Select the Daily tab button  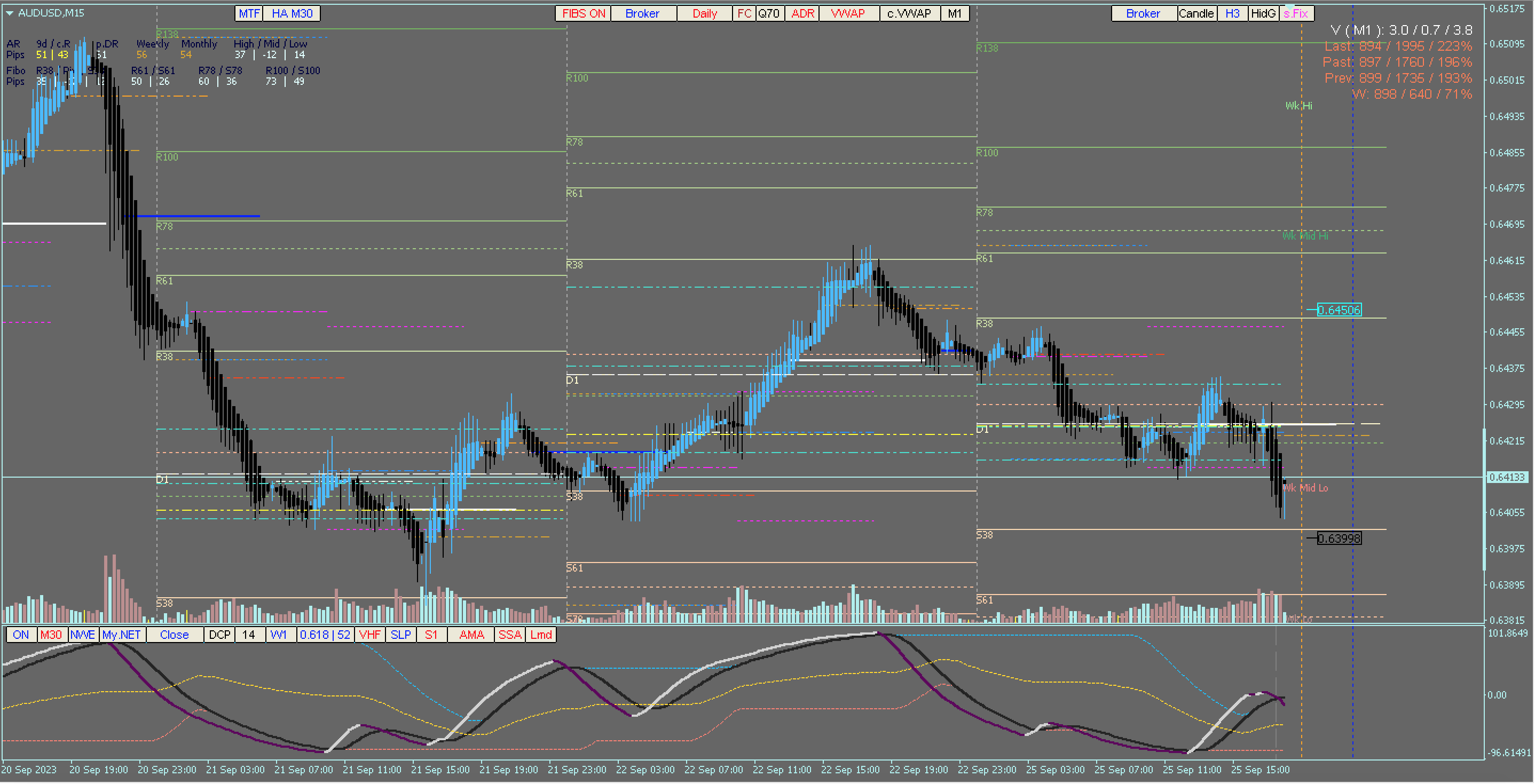[x=704, y=13]
